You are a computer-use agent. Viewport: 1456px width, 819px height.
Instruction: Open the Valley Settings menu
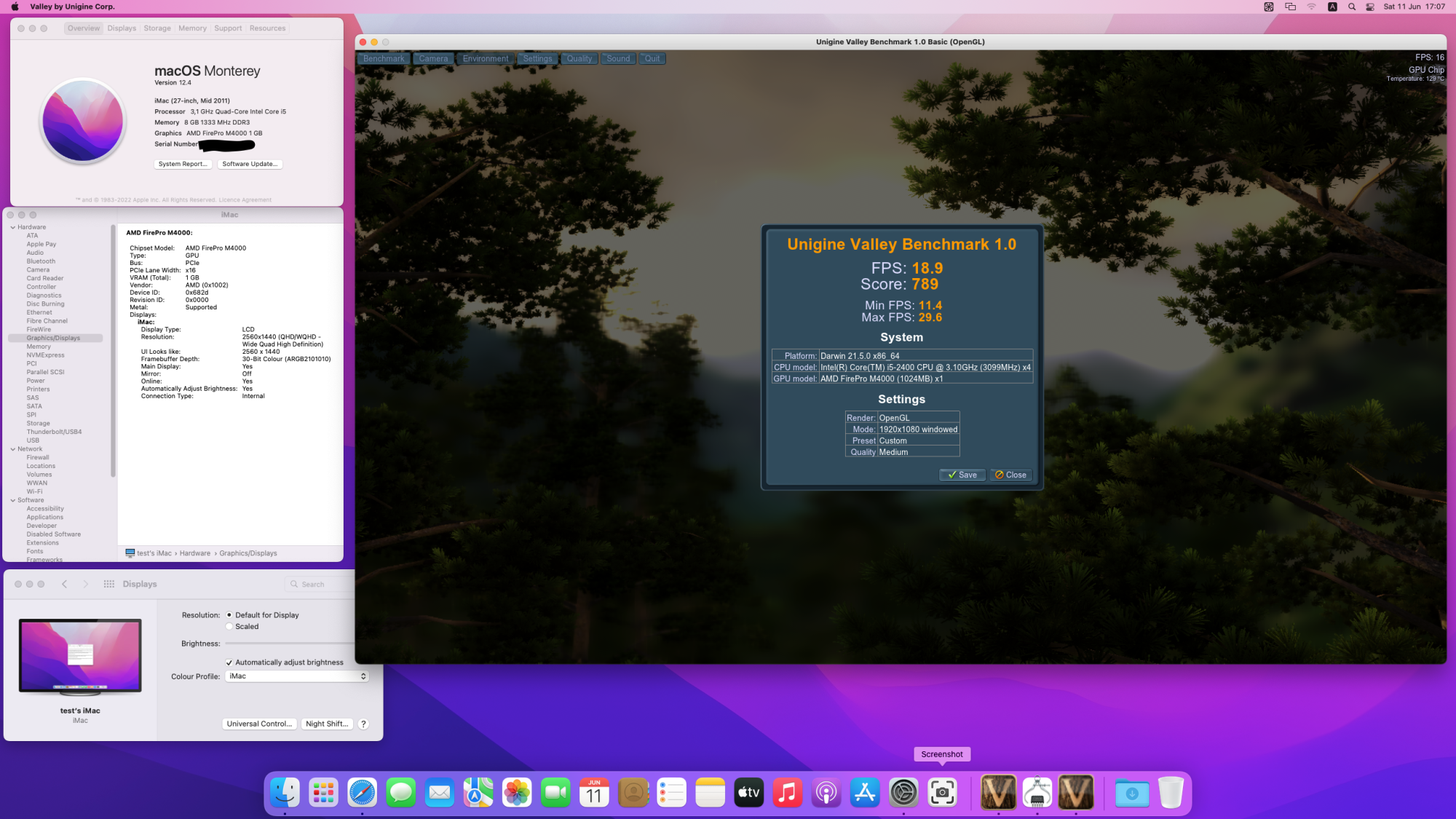[537, 59]
